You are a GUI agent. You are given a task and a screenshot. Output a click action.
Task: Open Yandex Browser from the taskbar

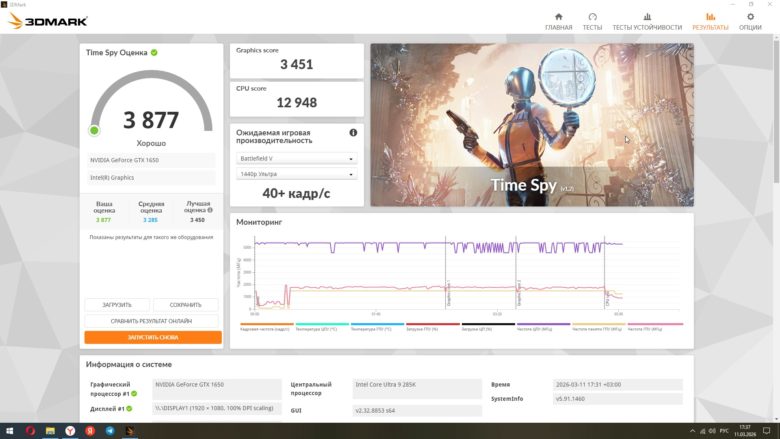pos(70,431)
